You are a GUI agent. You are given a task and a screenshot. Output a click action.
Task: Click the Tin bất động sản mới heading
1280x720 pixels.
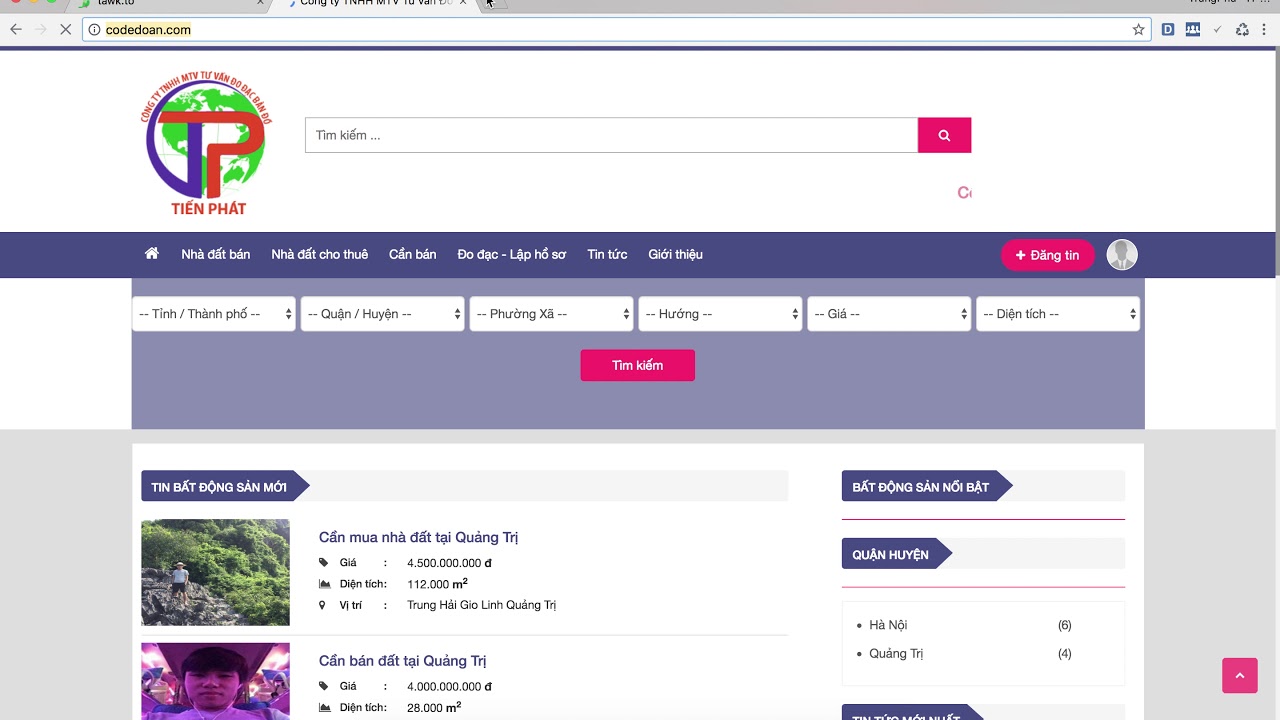pyautogui.click(x=219, y=487)
